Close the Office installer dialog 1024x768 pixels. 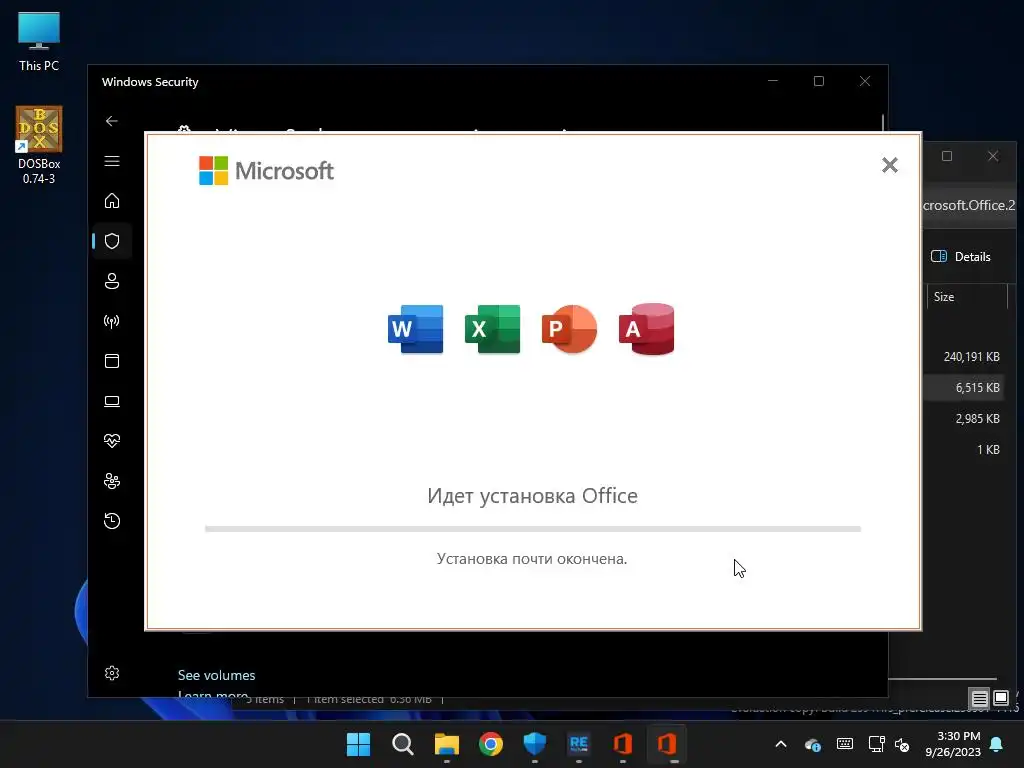point(889,165)
